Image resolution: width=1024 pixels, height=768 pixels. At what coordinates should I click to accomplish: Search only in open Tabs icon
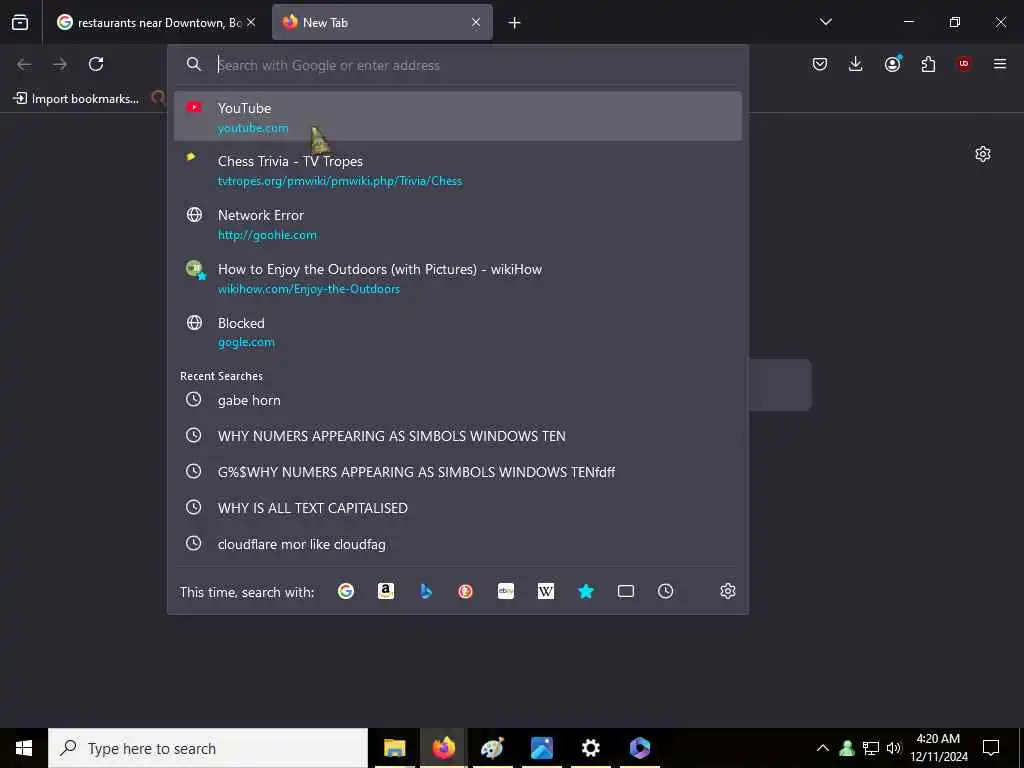(626, 591)
